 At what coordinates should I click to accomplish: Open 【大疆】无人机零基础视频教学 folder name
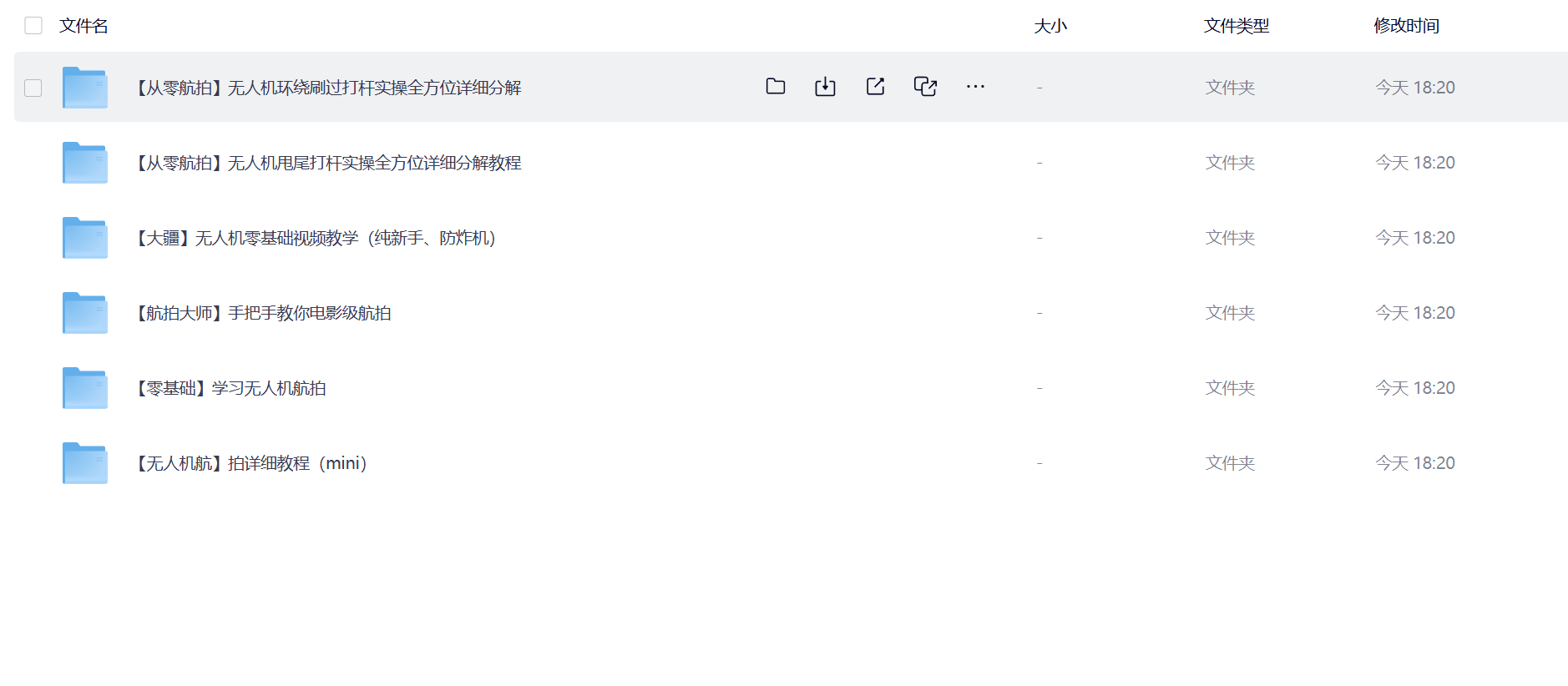click(316, 238)
